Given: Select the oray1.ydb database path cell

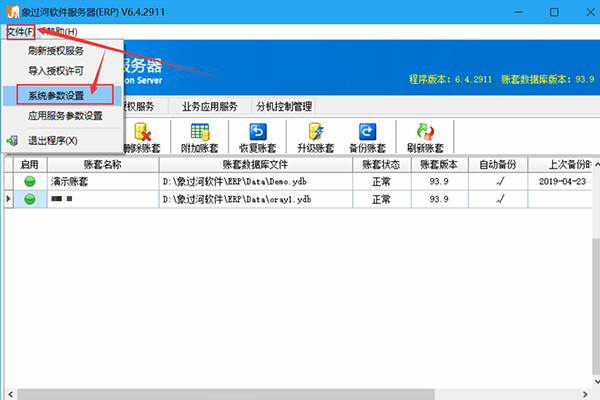Looking at the screenshot, I should click(255, 199).
